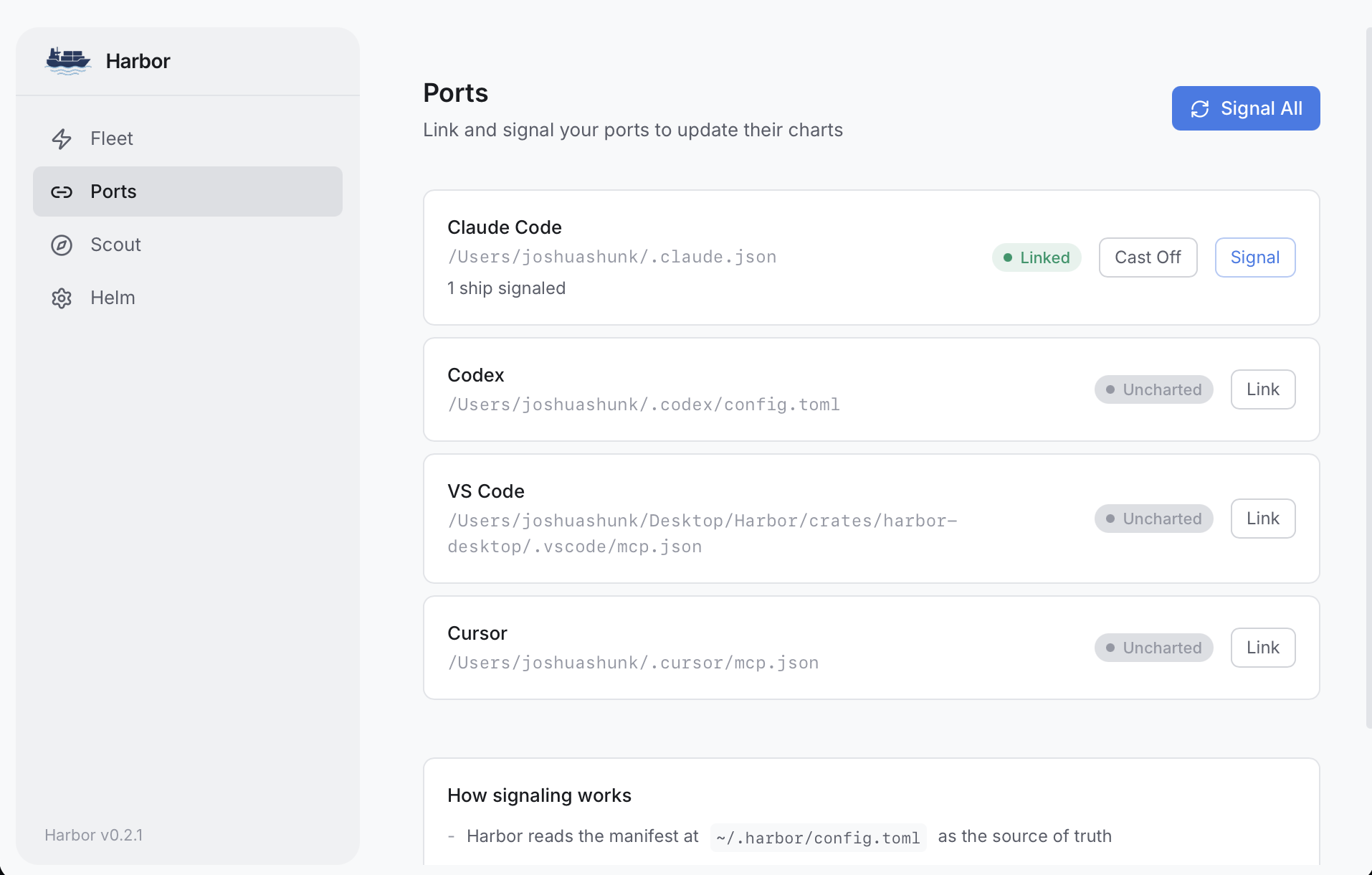The image size is (1372, 875).
Task: Click the Helm gear icon
Action: click(62, 298)
